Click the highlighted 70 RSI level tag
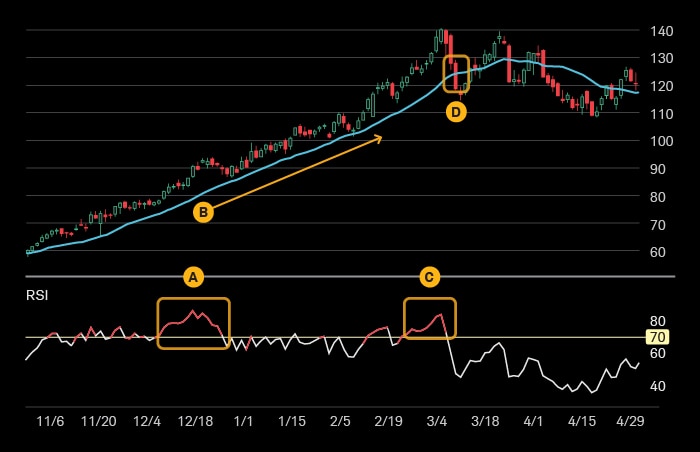Image resolution: width=700 pixels, height=452 pixels. [657, 337]
